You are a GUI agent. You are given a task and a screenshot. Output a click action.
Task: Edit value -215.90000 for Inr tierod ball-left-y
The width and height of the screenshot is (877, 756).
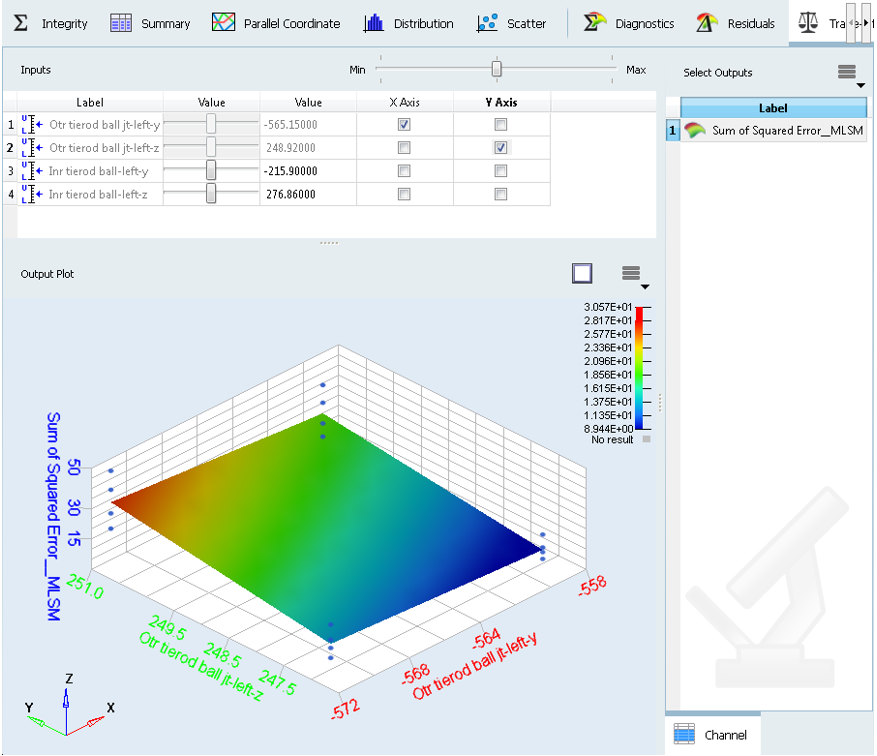click(x=308, y=171)
